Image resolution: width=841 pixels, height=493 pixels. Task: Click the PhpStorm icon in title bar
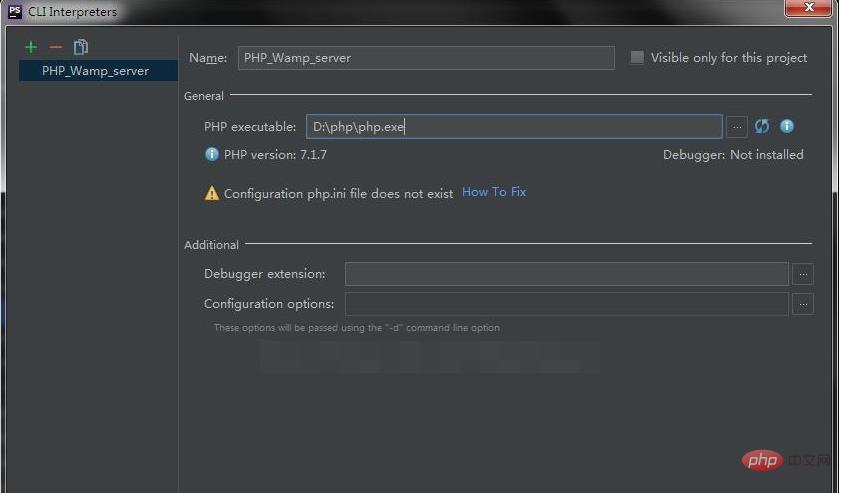coord(15,12)
